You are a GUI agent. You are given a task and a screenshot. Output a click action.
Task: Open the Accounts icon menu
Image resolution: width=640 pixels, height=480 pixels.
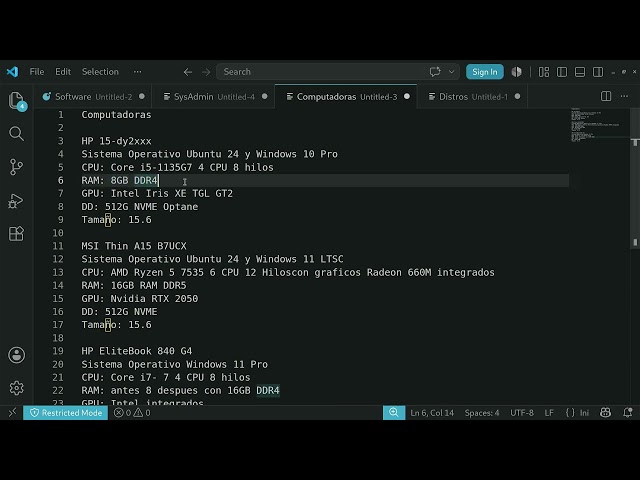pos(16,355)
